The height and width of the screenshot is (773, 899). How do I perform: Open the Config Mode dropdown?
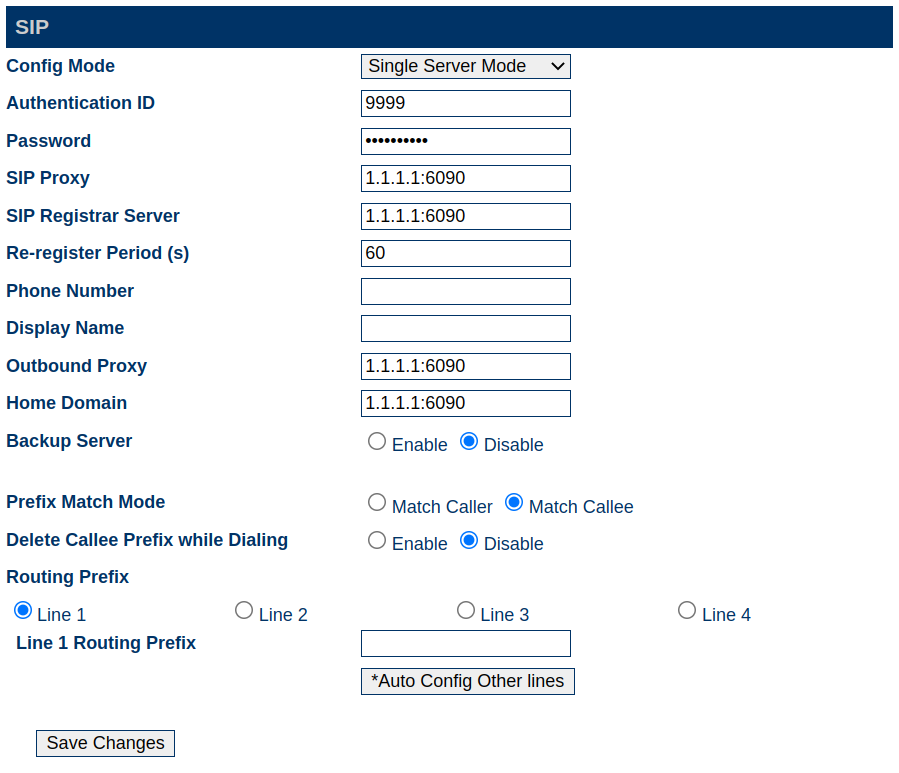[x=466, y=67]
